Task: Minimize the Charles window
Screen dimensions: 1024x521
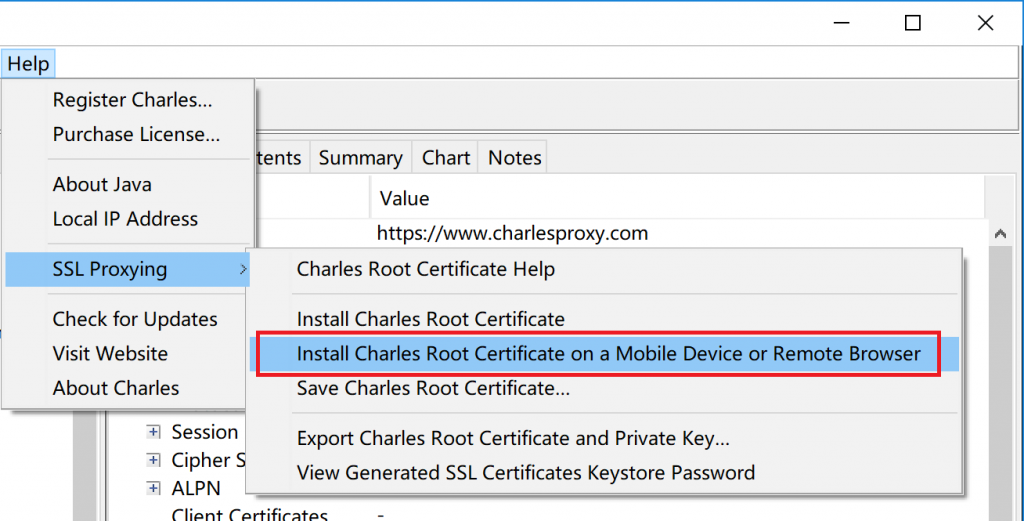Action: [842, 23]
